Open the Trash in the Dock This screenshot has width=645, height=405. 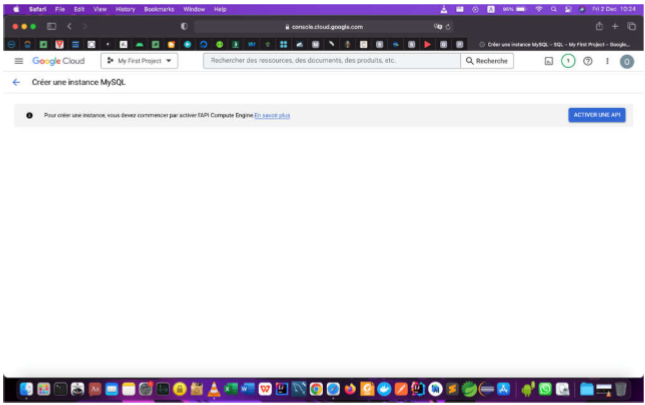pos(621,389)
